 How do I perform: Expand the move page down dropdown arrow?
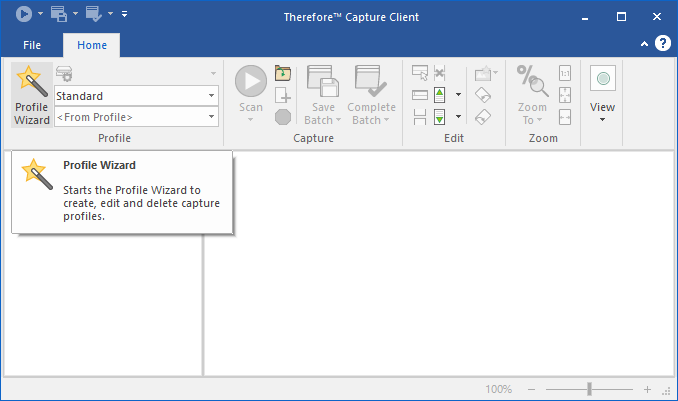(458, 117)
